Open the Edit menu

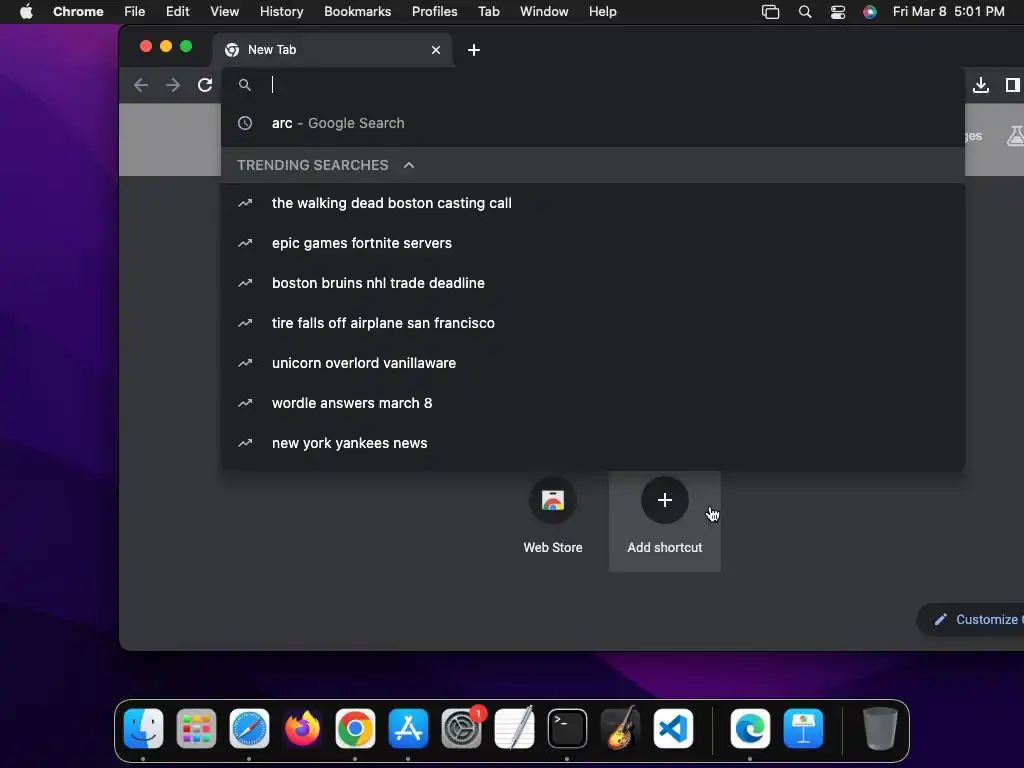point(178,12)
